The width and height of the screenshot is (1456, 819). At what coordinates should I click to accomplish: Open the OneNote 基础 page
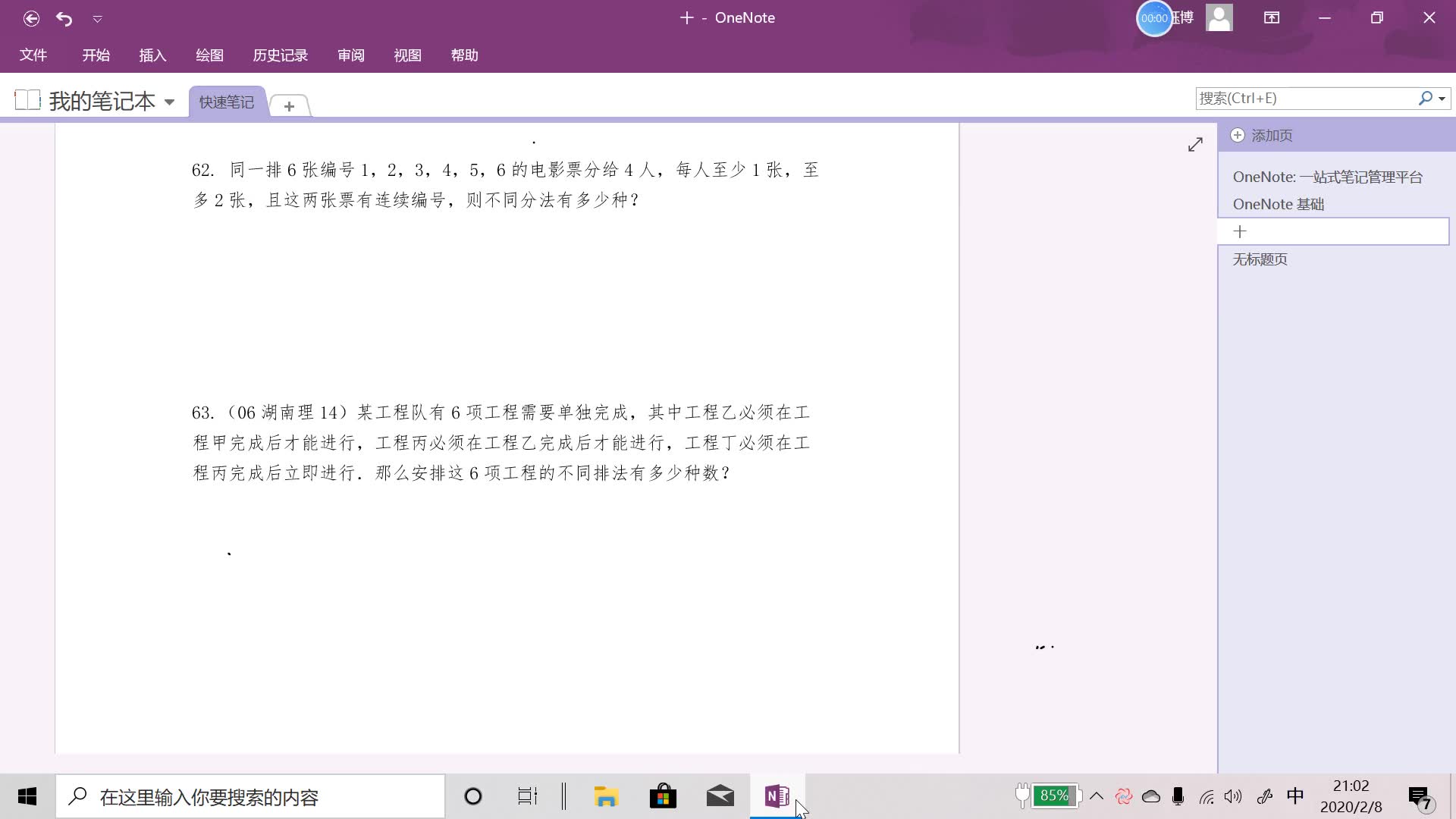1278,204
